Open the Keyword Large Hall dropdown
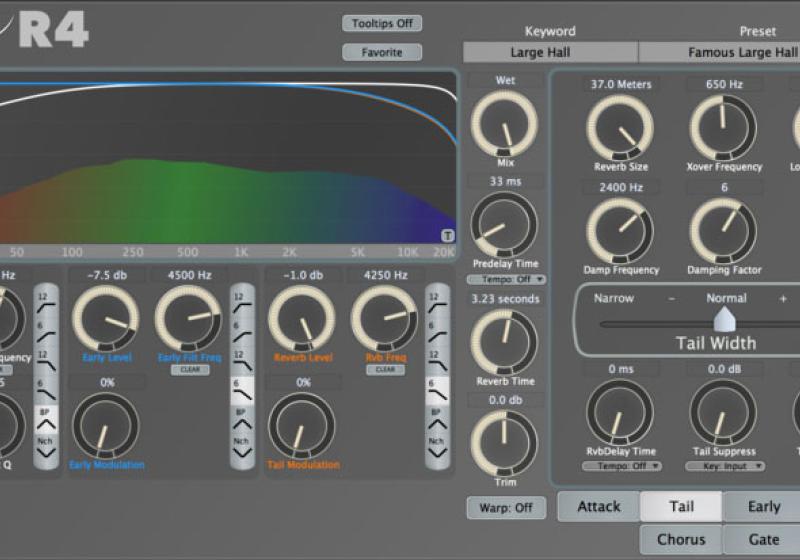This screenshot has width=800, height=560. pyautogui.click(x=550, y=53)
